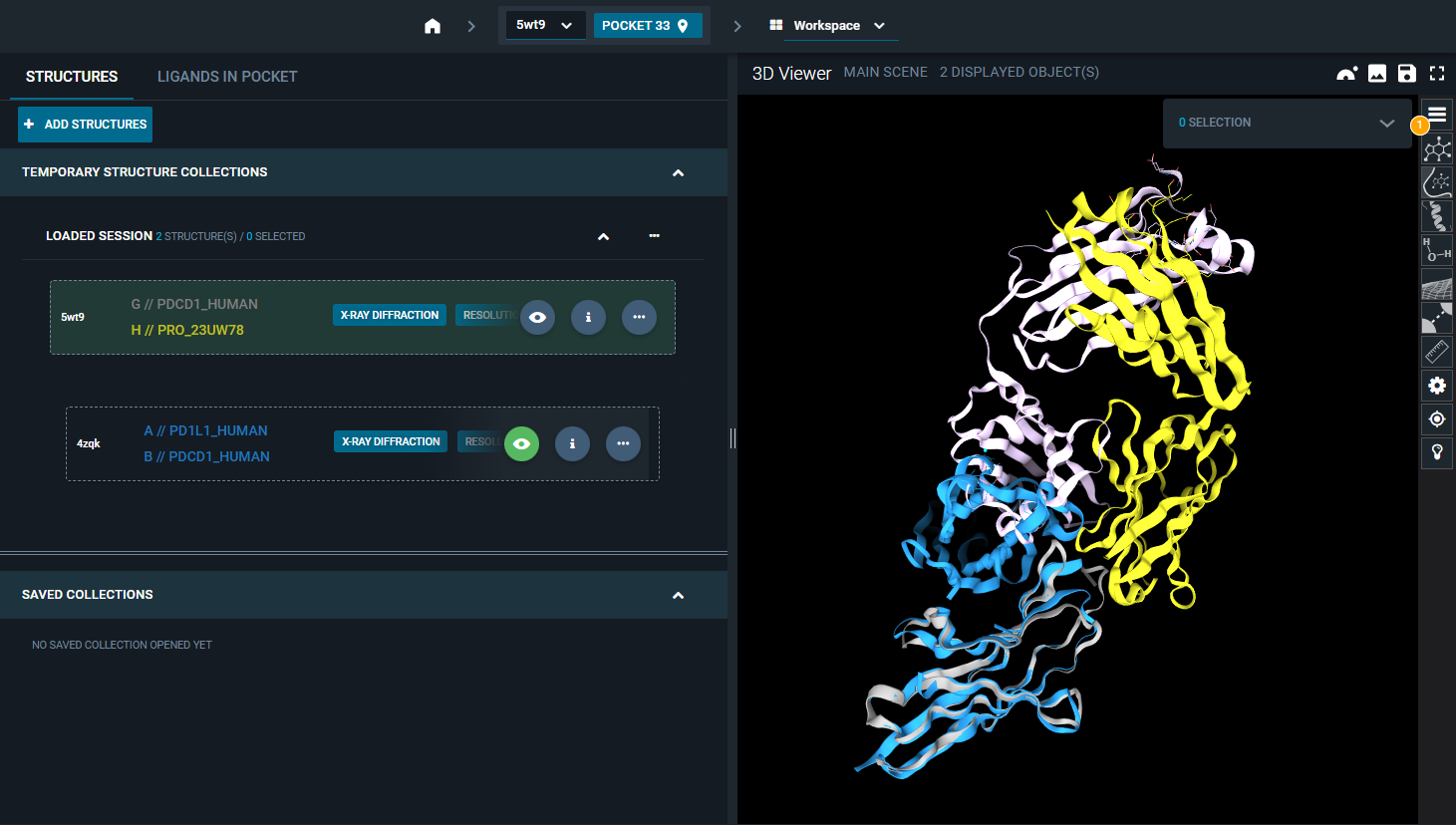Viewport: 1456px width, 825px height.
Task: Save the 3D scene
Action: tap(1407, 73)
